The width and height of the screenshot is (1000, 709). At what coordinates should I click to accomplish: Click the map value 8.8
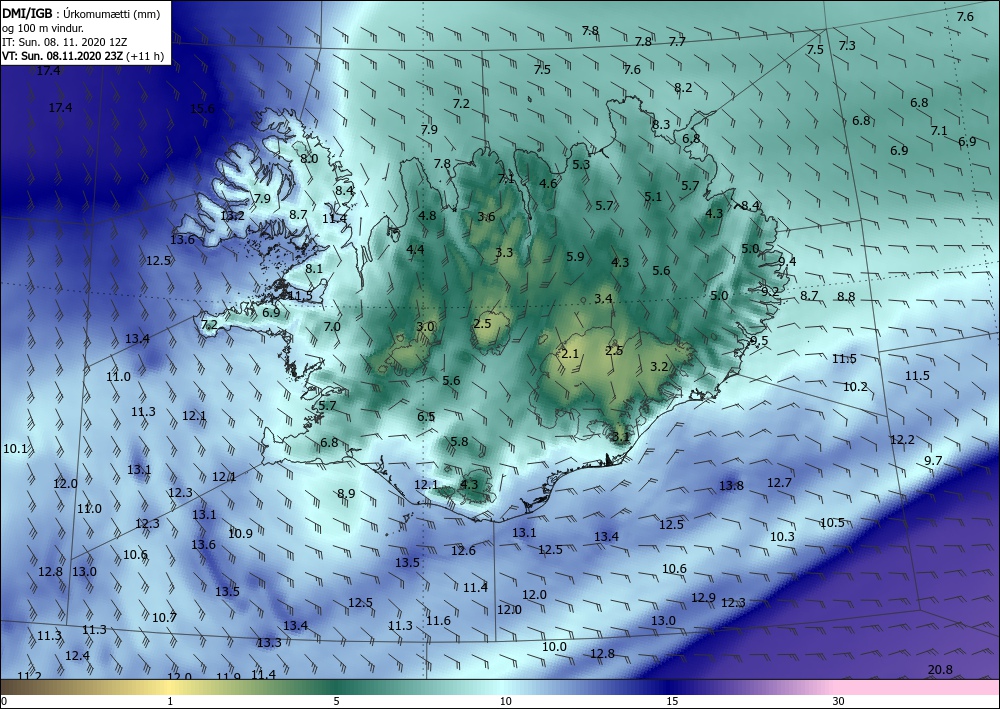pos(846,296)
